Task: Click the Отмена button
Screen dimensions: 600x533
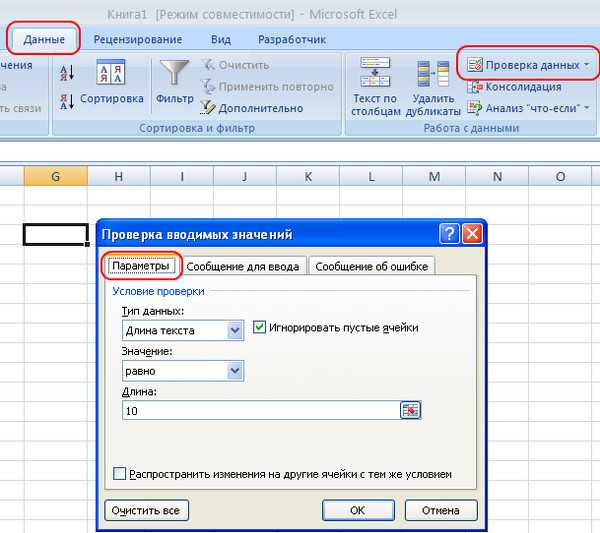Action: point(441,510)
